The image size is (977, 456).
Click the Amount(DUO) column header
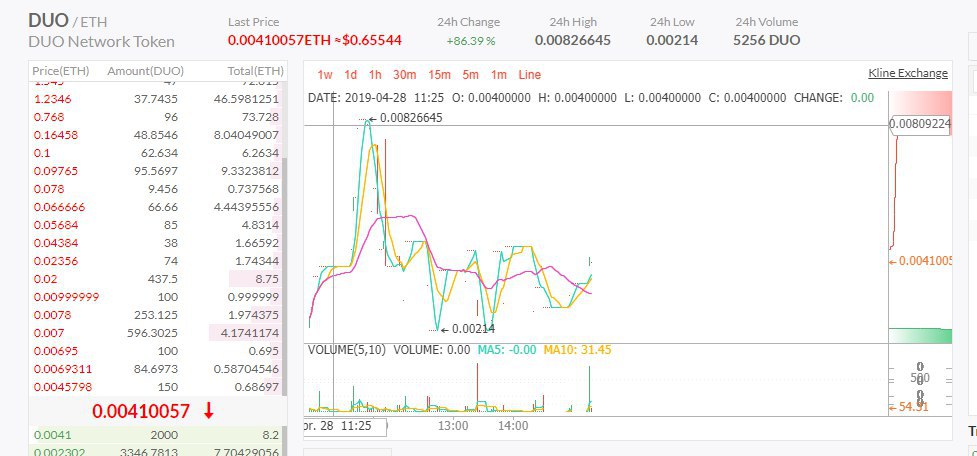pyautogui.click(x=145, y=71)
